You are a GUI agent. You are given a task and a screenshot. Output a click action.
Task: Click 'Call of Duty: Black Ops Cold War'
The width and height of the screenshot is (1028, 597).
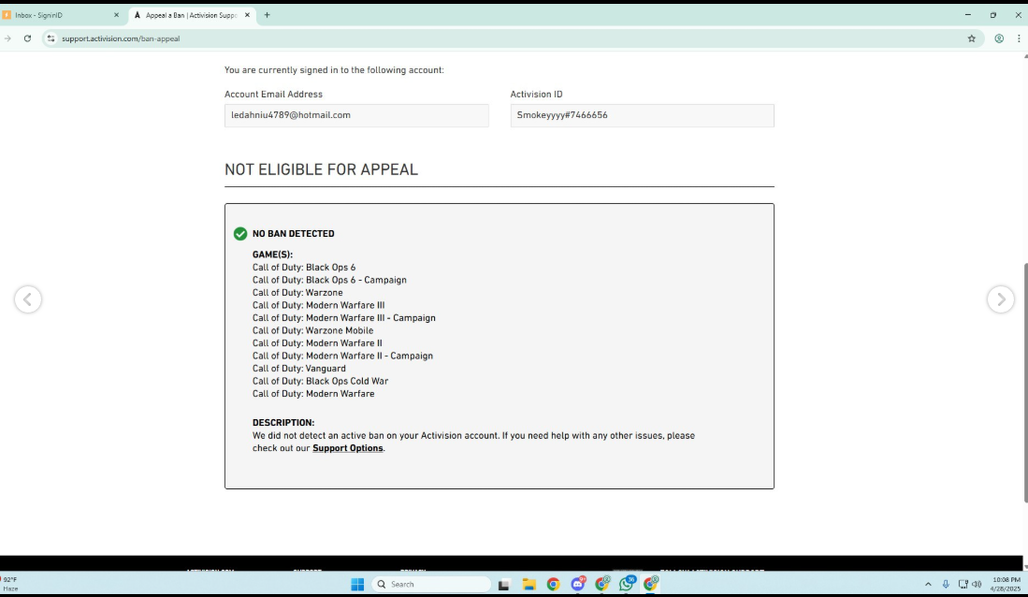pyautogui.click(x=321, y=381)
